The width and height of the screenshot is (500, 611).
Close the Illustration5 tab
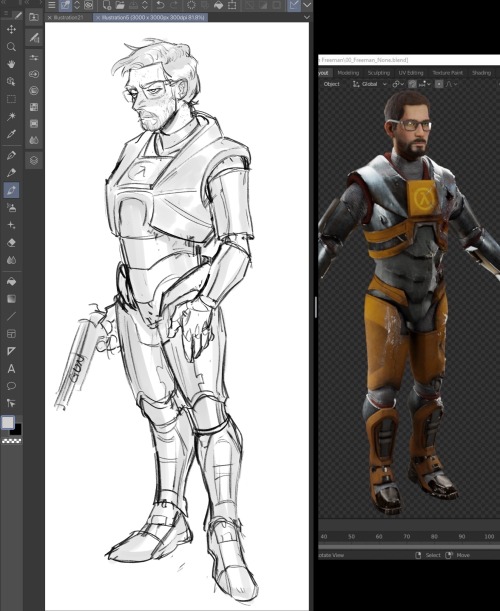(x=98, y=18)
